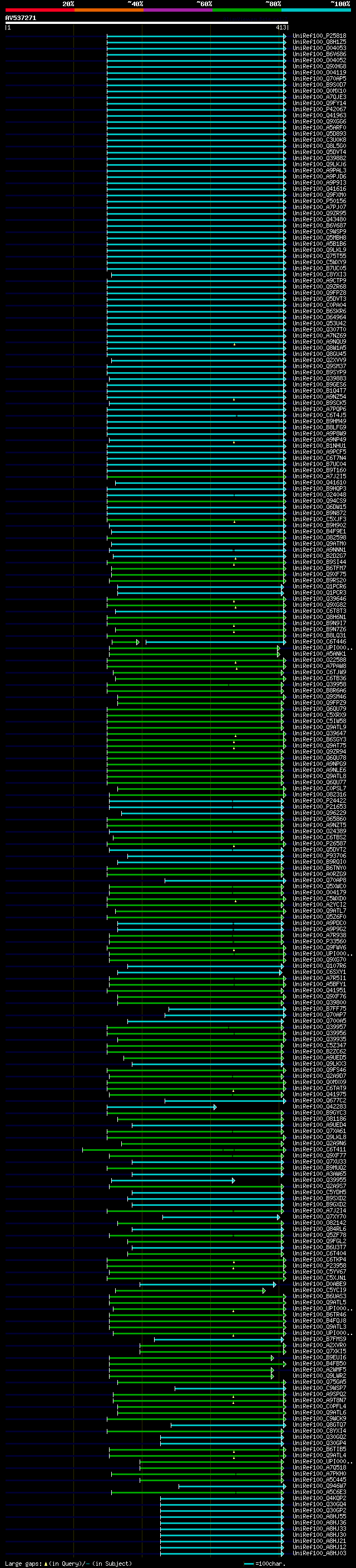
Task: Select the UniRef100_C3U0K8 label
Action: tap(319, 140)
